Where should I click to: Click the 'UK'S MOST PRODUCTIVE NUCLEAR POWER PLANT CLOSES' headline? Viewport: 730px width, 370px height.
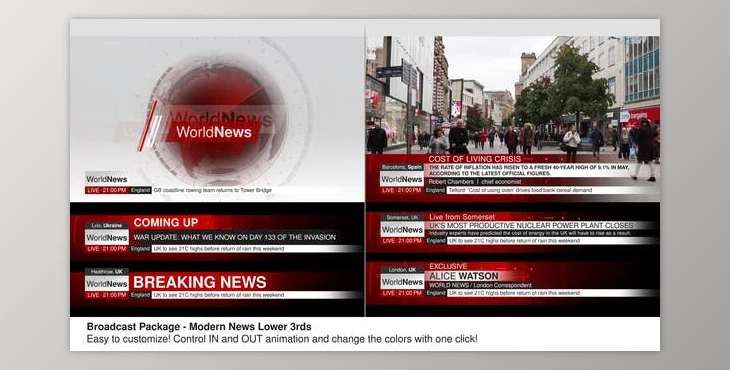[x=531, y=225]
